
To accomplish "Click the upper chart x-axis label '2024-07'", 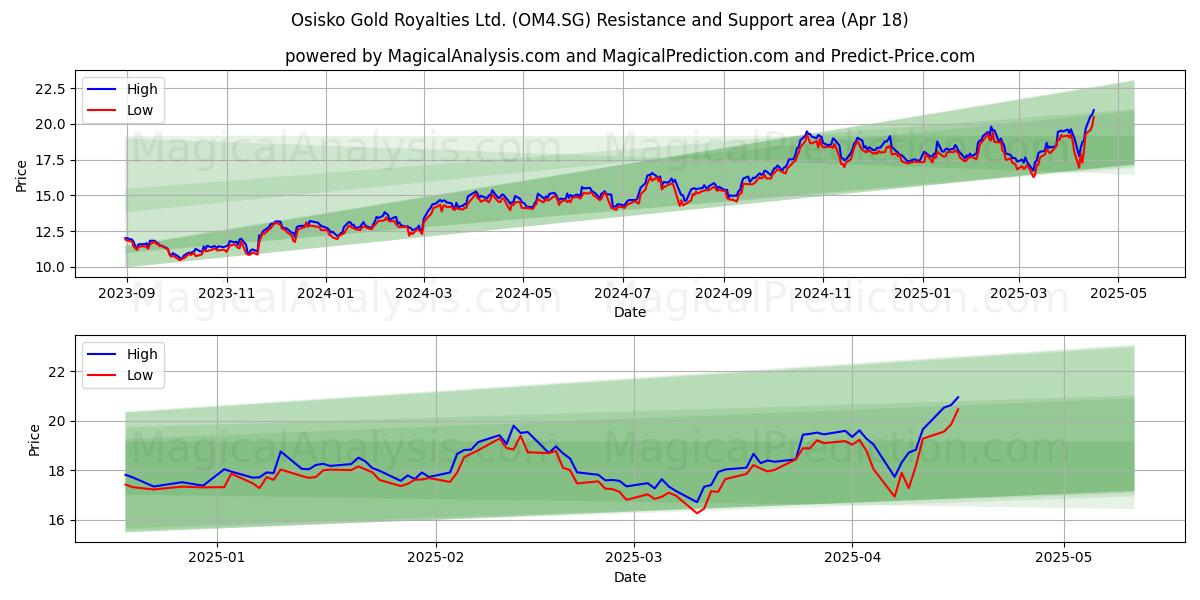I will [623, 294].
